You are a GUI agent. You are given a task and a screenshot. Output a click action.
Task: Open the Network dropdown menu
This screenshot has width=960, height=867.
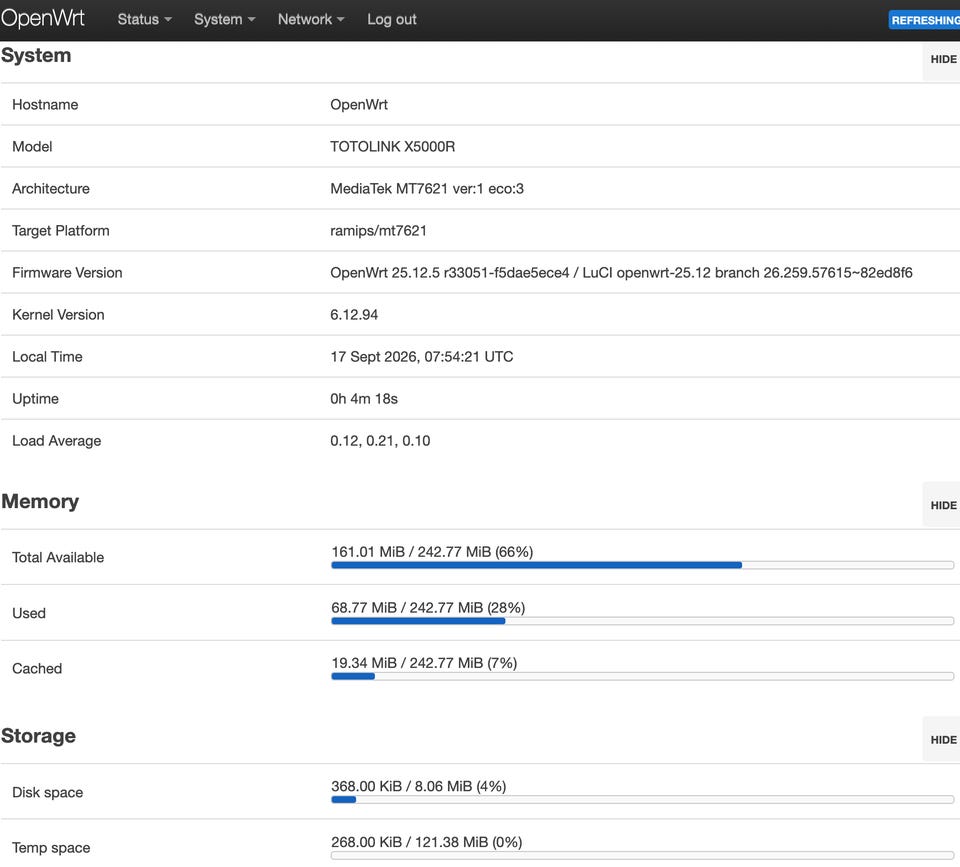(x=311, y=19)
